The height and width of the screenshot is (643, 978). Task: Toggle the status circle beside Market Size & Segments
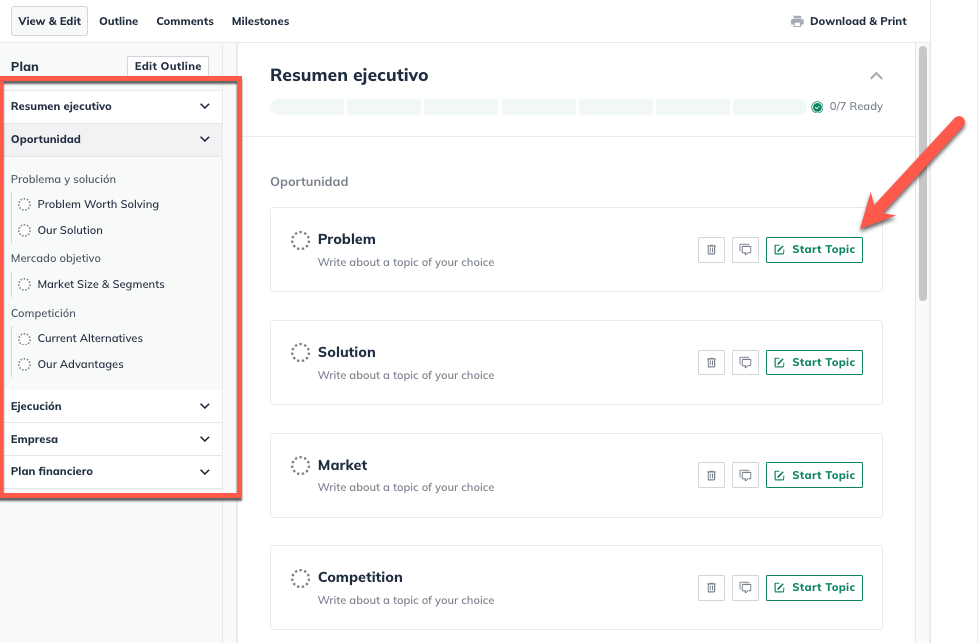pos(24,284)
